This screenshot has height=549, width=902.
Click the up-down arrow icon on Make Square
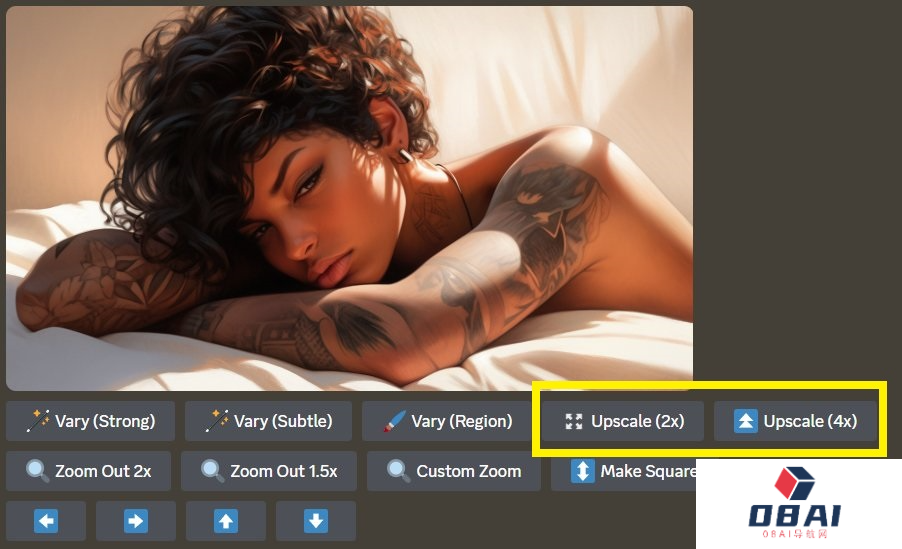[x=583, y=471]
